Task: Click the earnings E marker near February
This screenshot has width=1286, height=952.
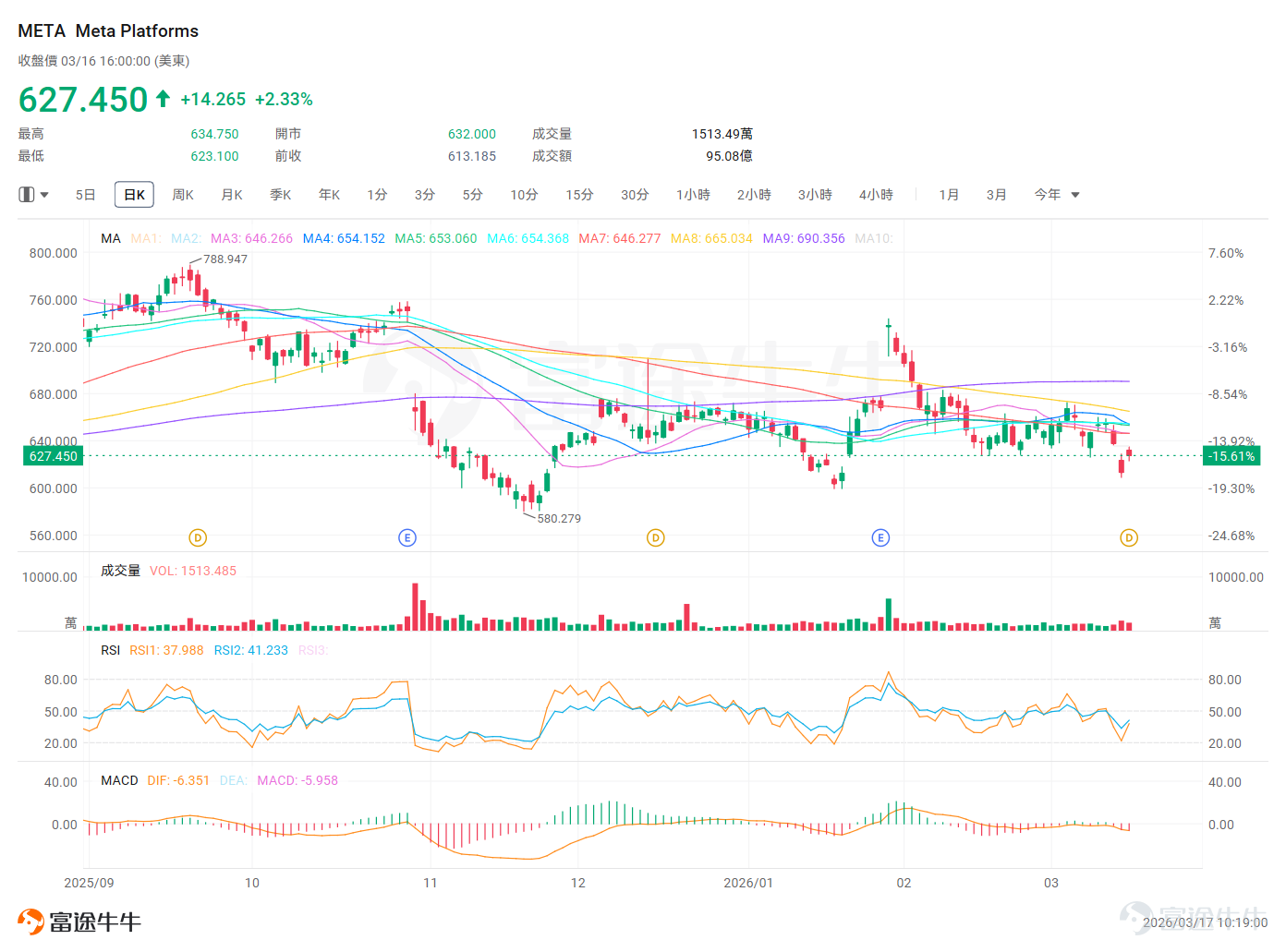Action: point(881,537)
